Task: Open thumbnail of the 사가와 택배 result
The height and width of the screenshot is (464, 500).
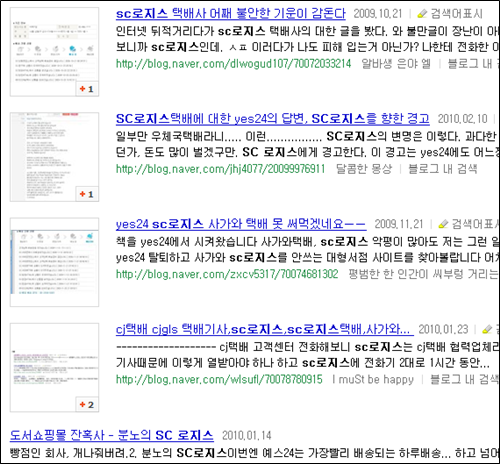Action: [x=54, y=262]
